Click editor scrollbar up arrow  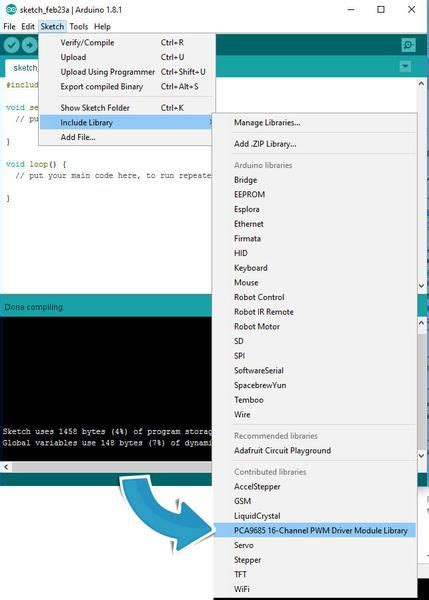(421, 83)
